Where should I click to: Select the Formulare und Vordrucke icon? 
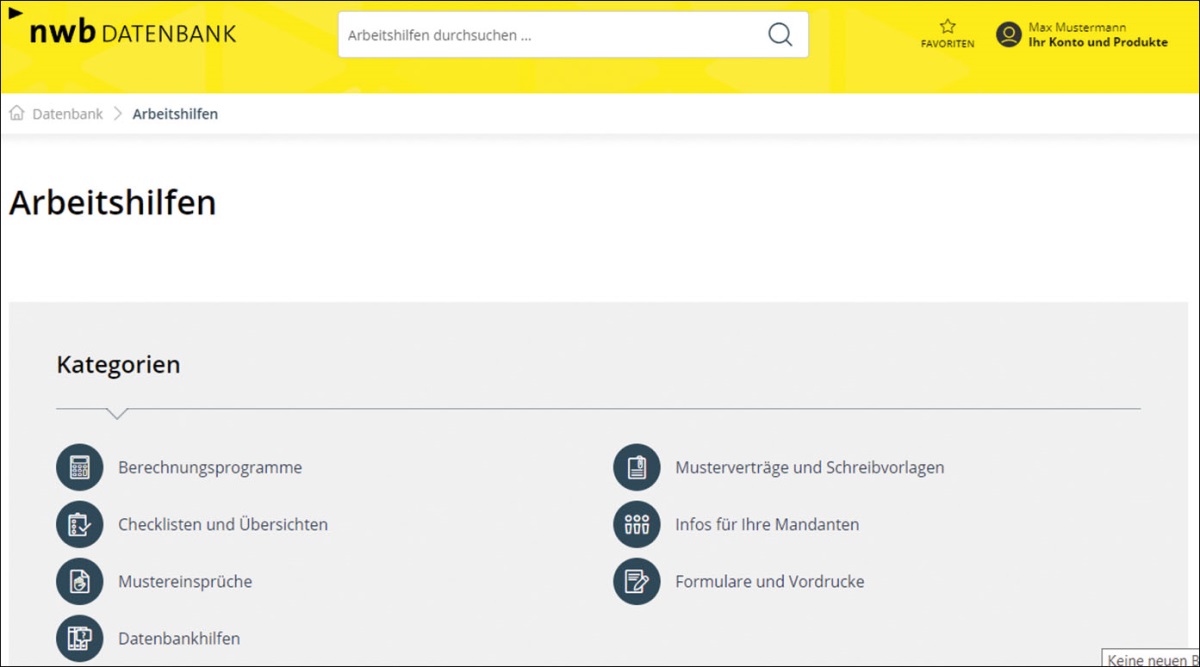pyautogui.click(x=637, y=581)
